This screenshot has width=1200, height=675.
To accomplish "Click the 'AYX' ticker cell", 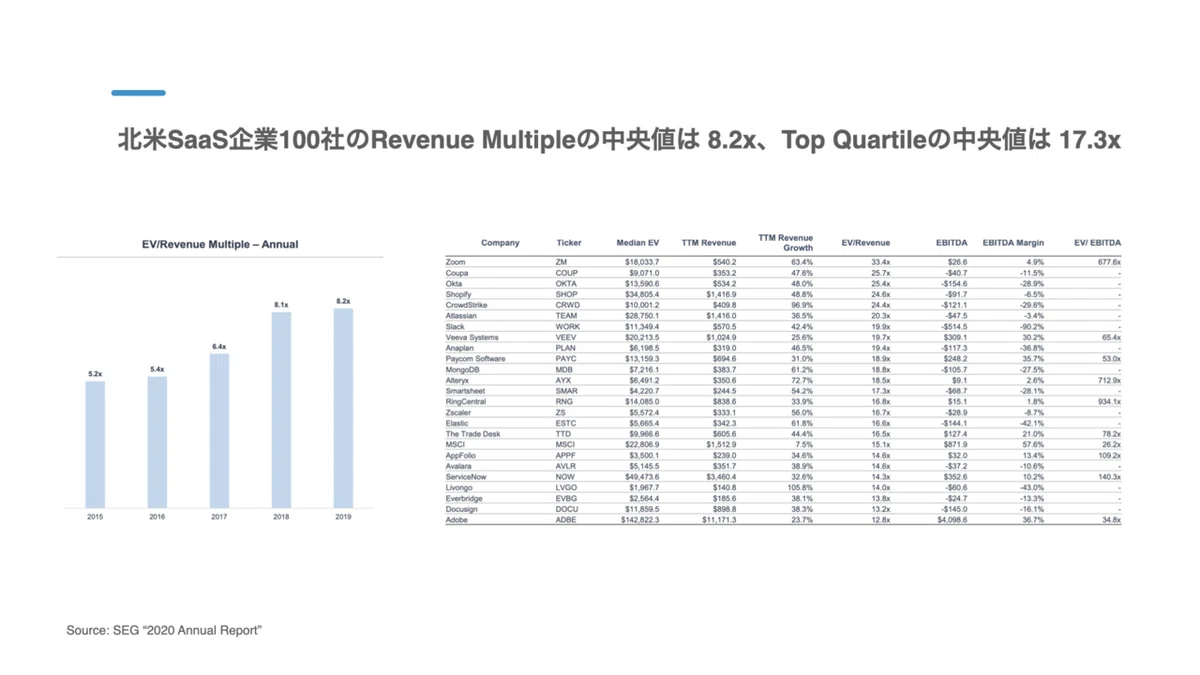I will coord(564,380).
